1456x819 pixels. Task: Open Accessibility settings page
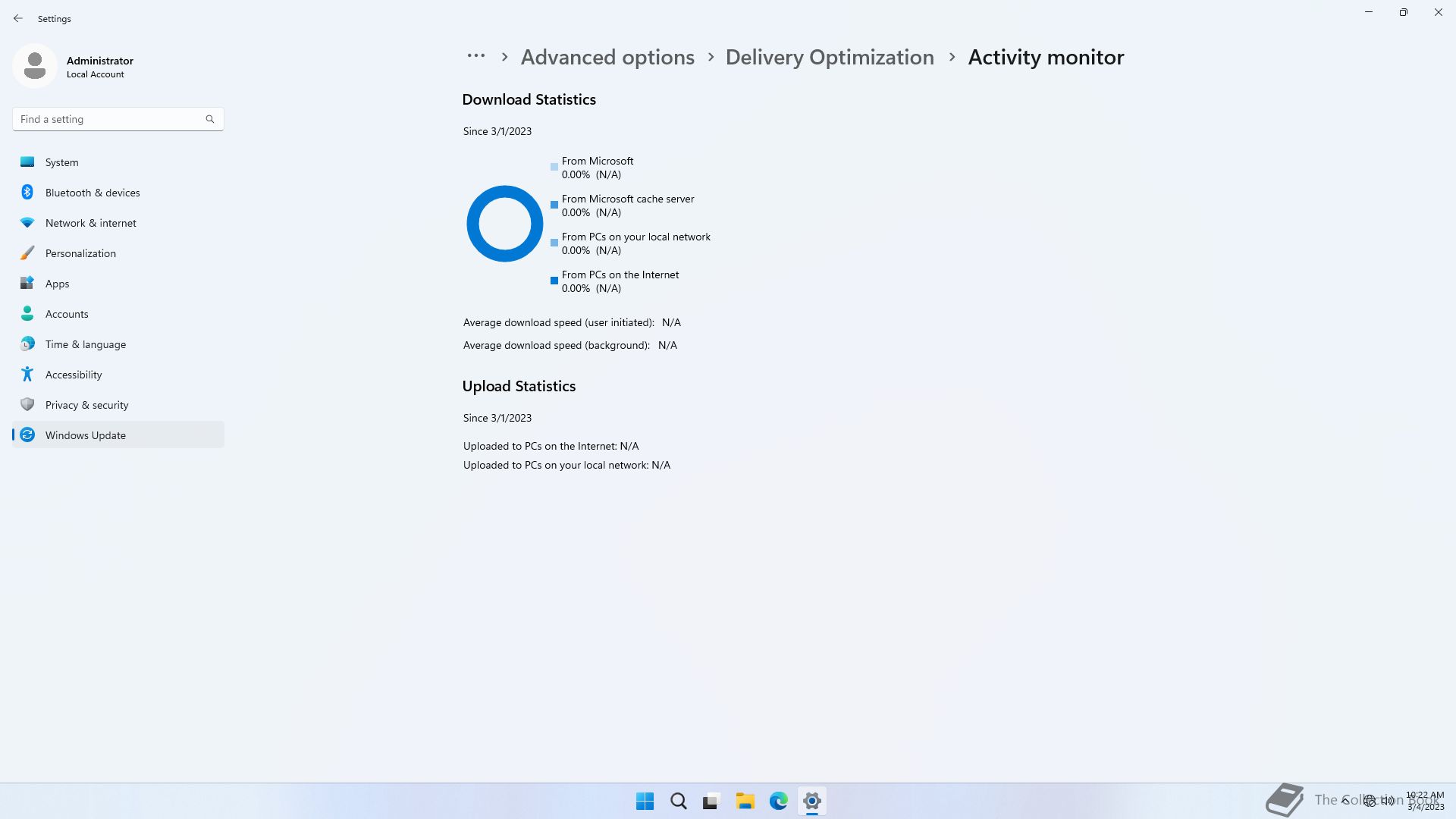point(73,375)
